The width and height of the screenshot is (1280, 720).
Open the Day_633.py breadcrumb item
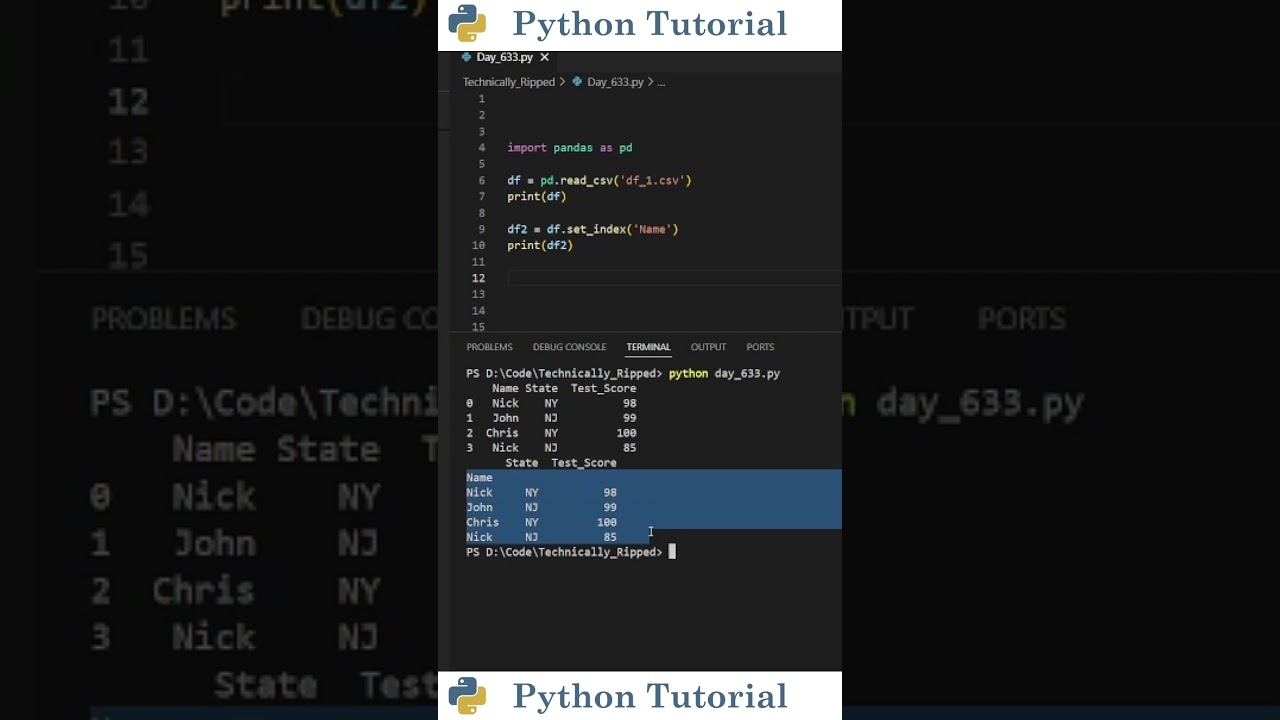[615, 82]
